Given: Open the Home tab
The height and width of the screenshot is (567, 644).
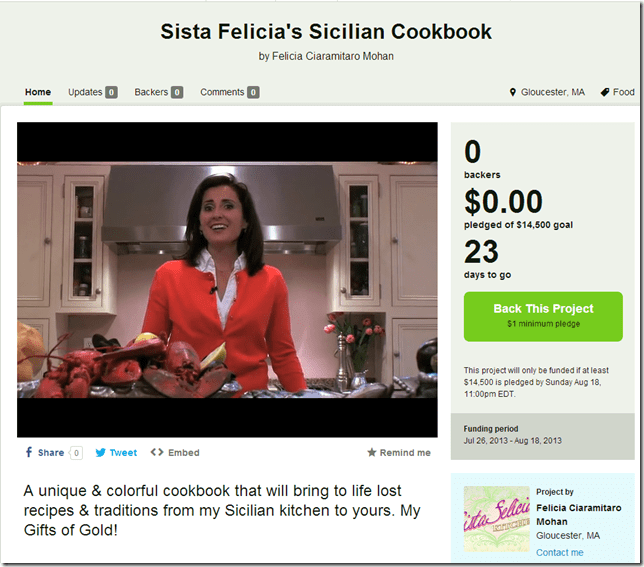Looking at the screenshot, I should coord(38,92).
